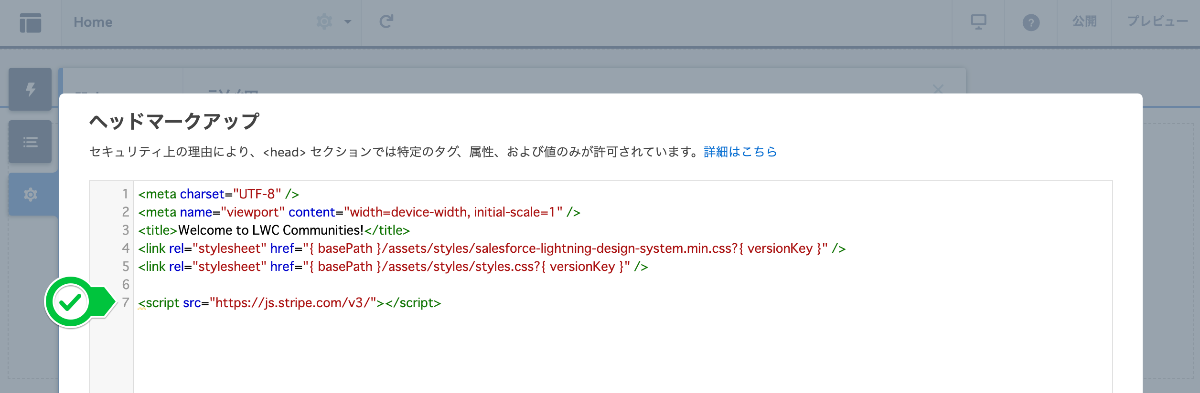Click the meta charset line in editor

[x=219, y=194]
